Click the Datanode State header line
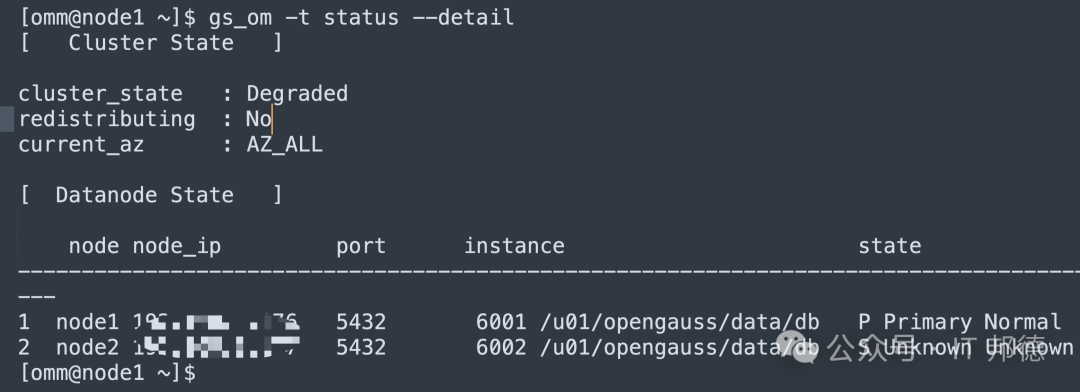Image resolution: width=1080 pixels, height=392 pixels. point(151,195)
